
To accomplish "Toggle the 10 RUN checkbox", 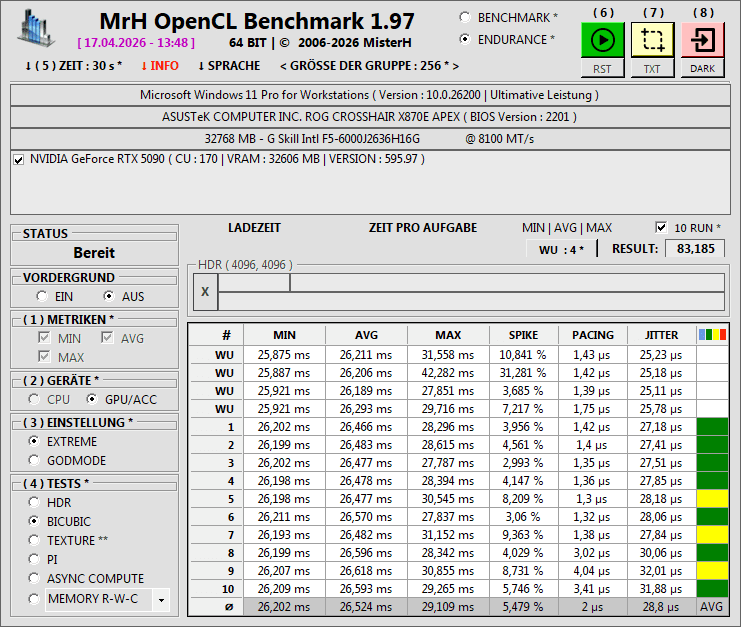I will click(x=661, y=227).
